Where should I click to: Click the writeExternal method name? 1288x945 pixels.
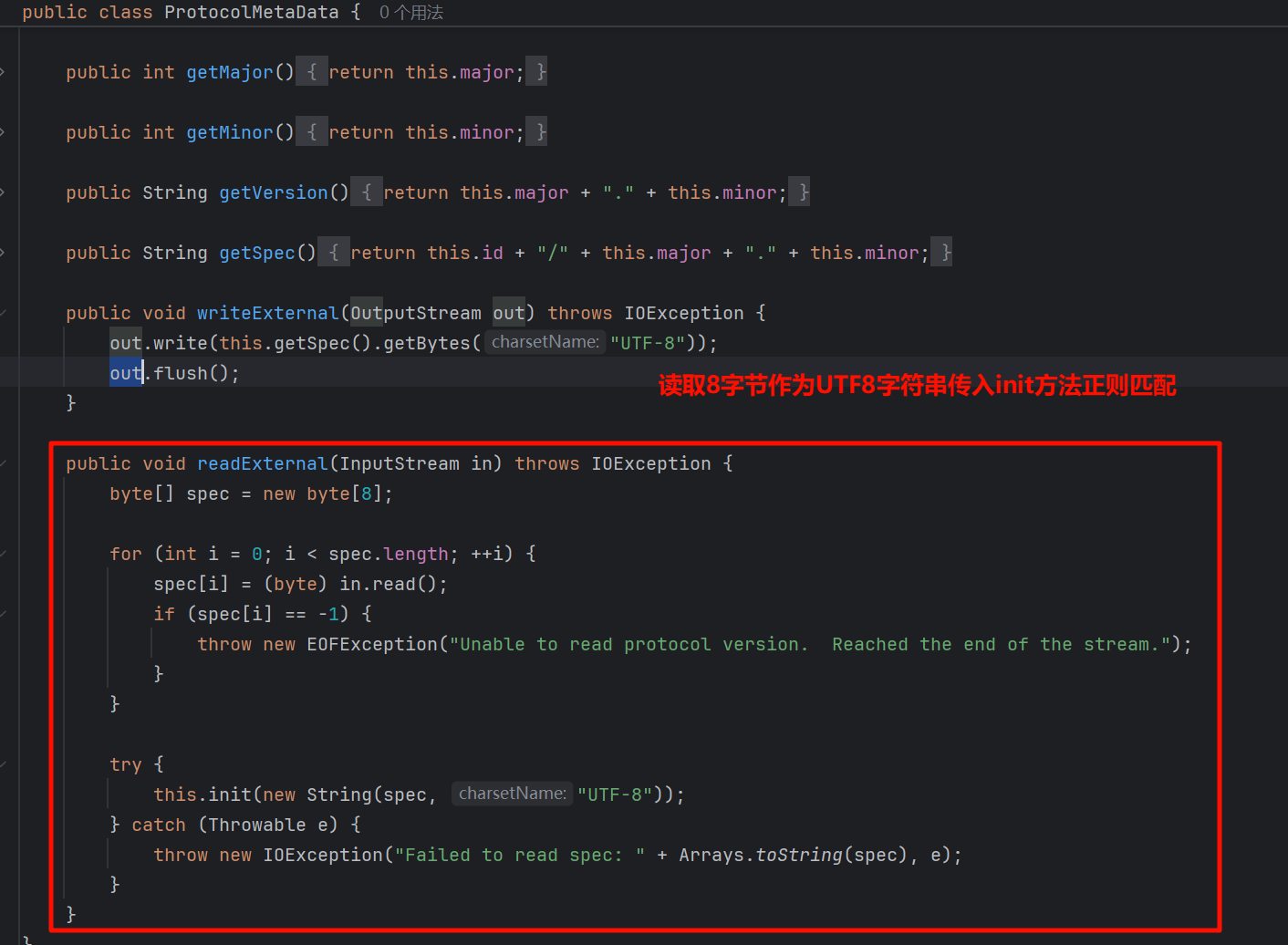pos(267,313)
